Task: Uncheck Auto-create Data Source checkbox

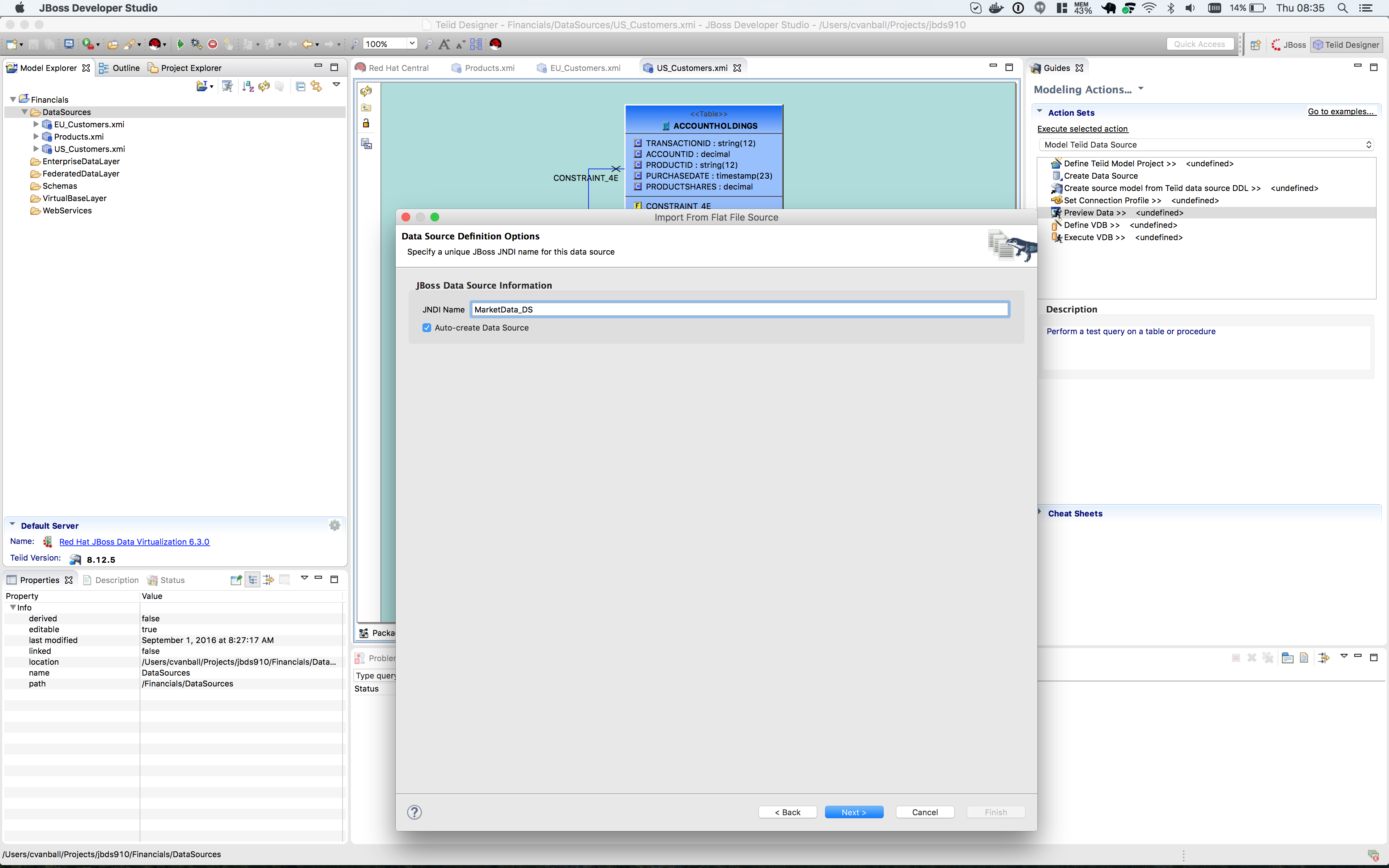Action: coord(426,328)
